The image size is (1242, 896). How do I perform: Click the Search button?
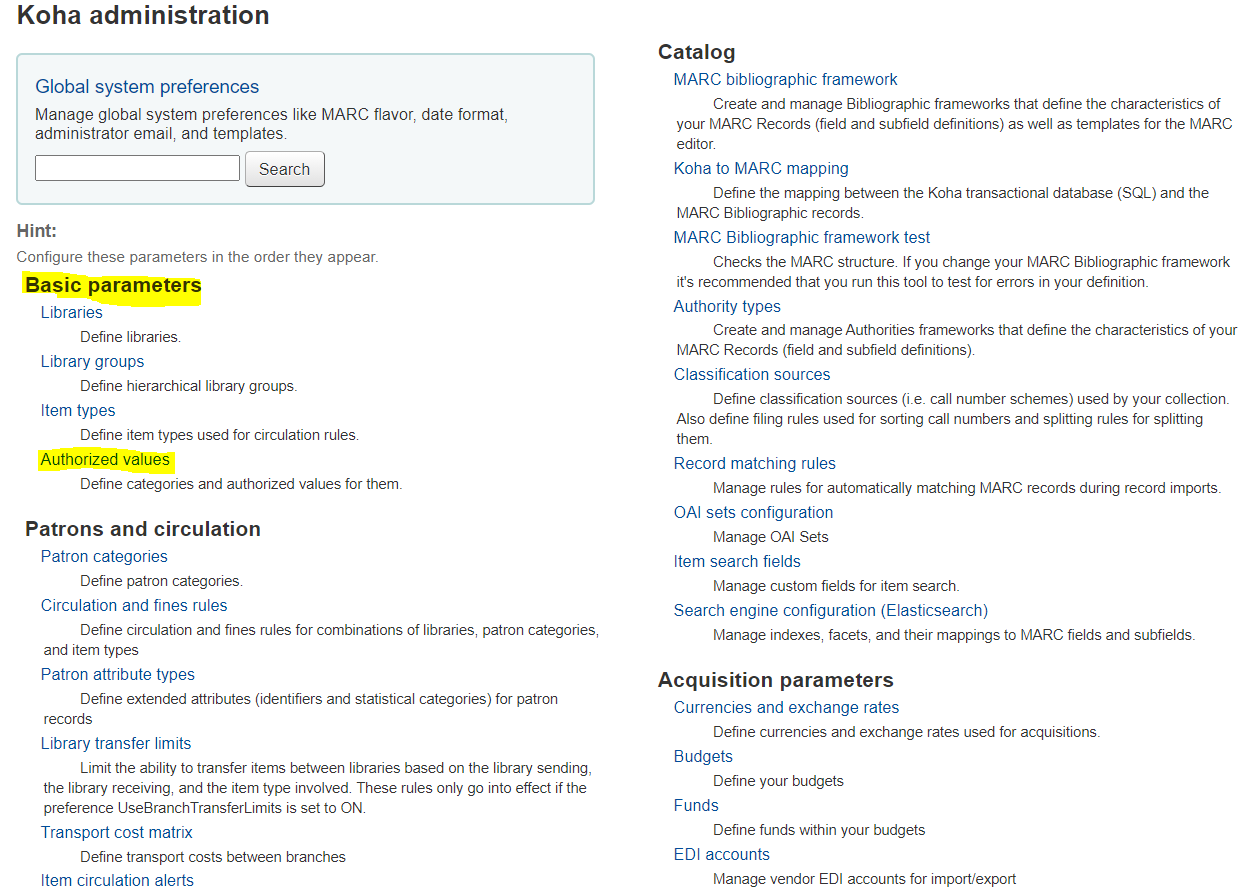(x=285, y=169)
